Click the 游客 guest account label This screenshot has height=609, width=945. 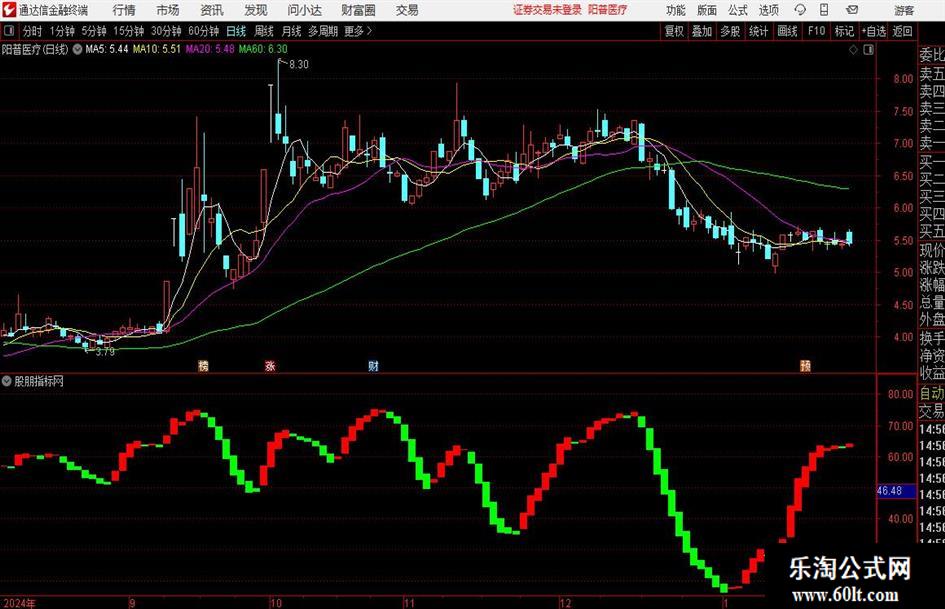pos(904,10)
